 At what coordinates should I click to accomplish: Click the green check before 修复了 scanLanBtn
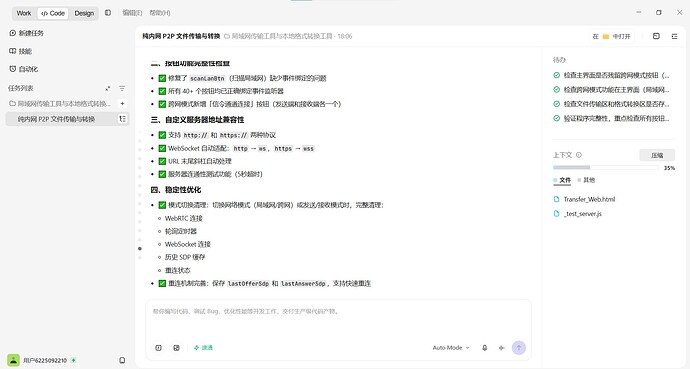[162, 78]
